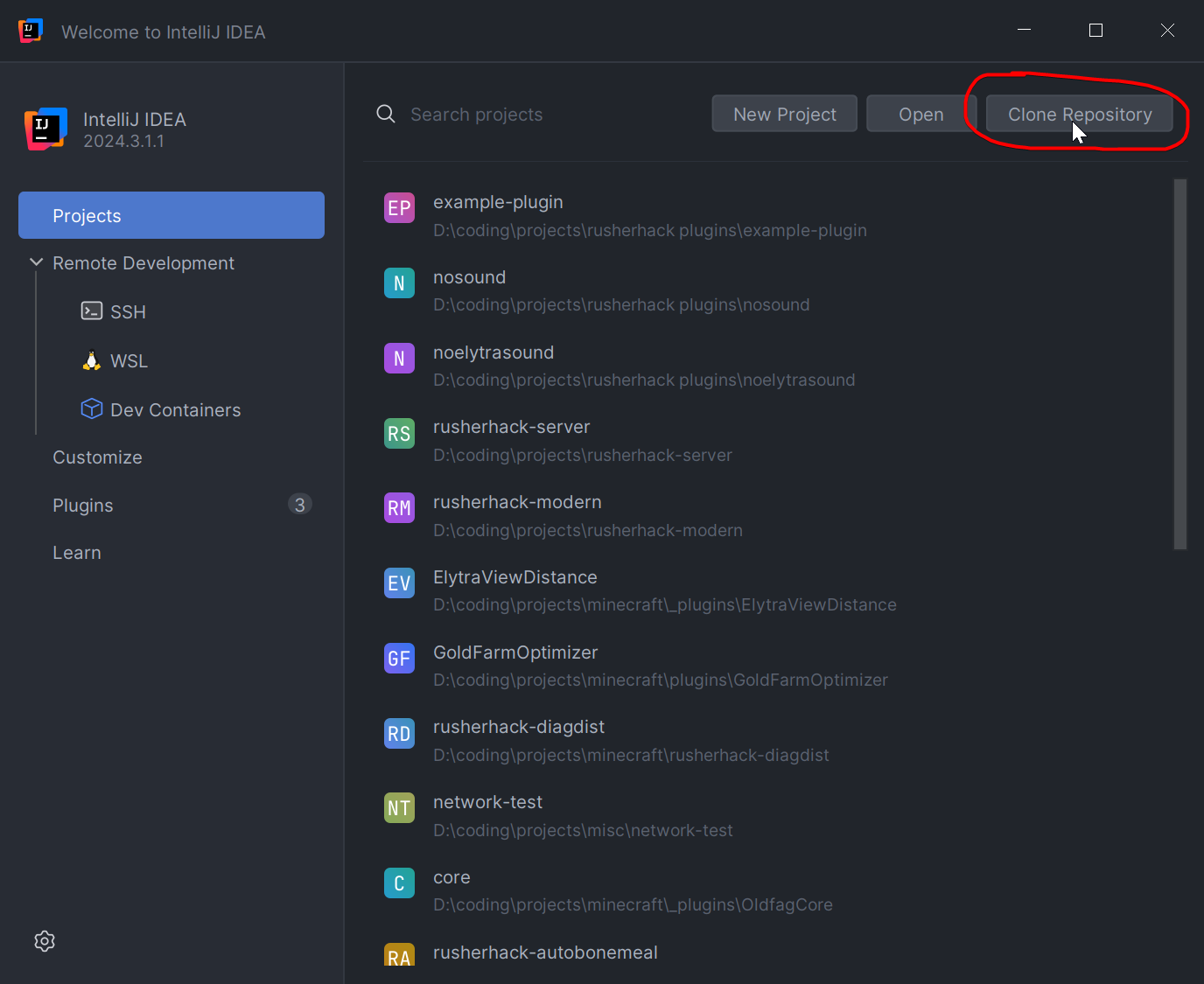Open the noelytrasound project
The height and width of the screenshot is (984, 1204).
493,352
